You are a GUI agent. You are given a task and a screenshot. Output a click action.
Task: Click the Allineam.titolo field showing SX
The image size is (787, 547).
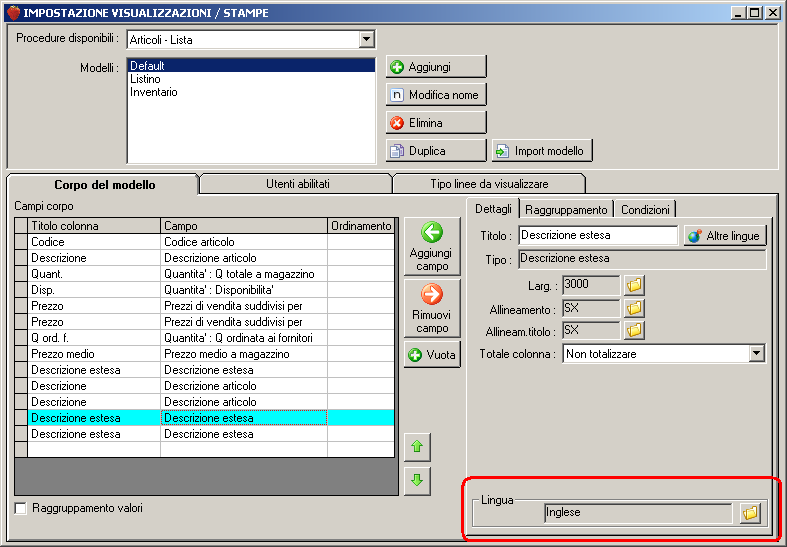point(591,330)
